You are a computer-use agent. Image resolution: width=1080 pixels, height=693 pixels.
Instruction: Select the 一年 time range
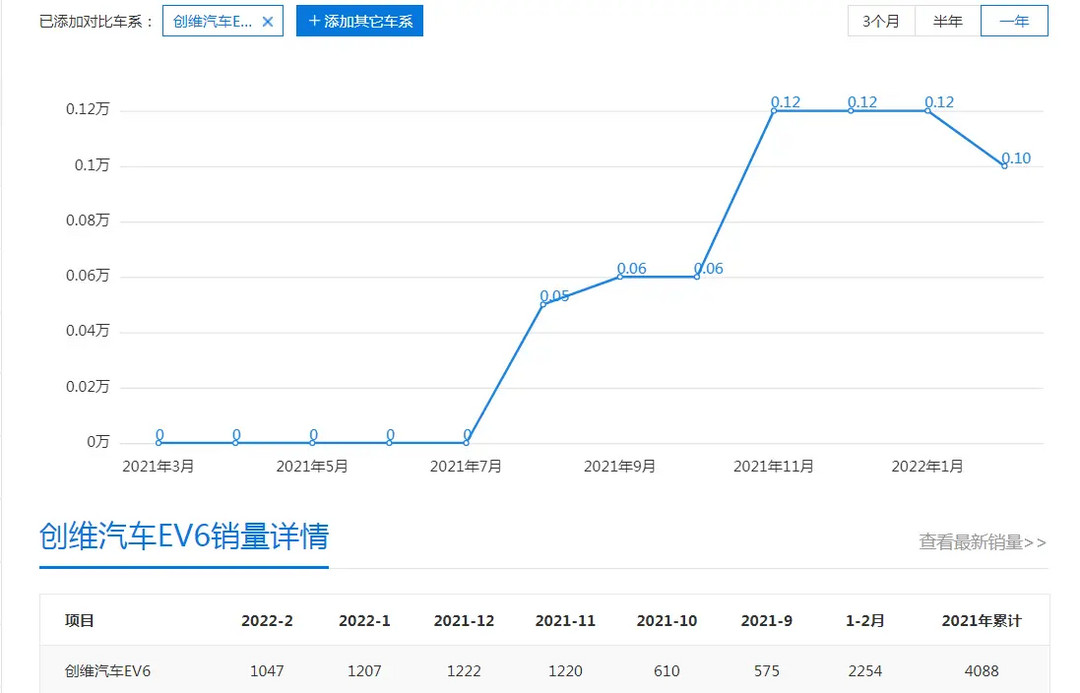(x=1014, y=21)
